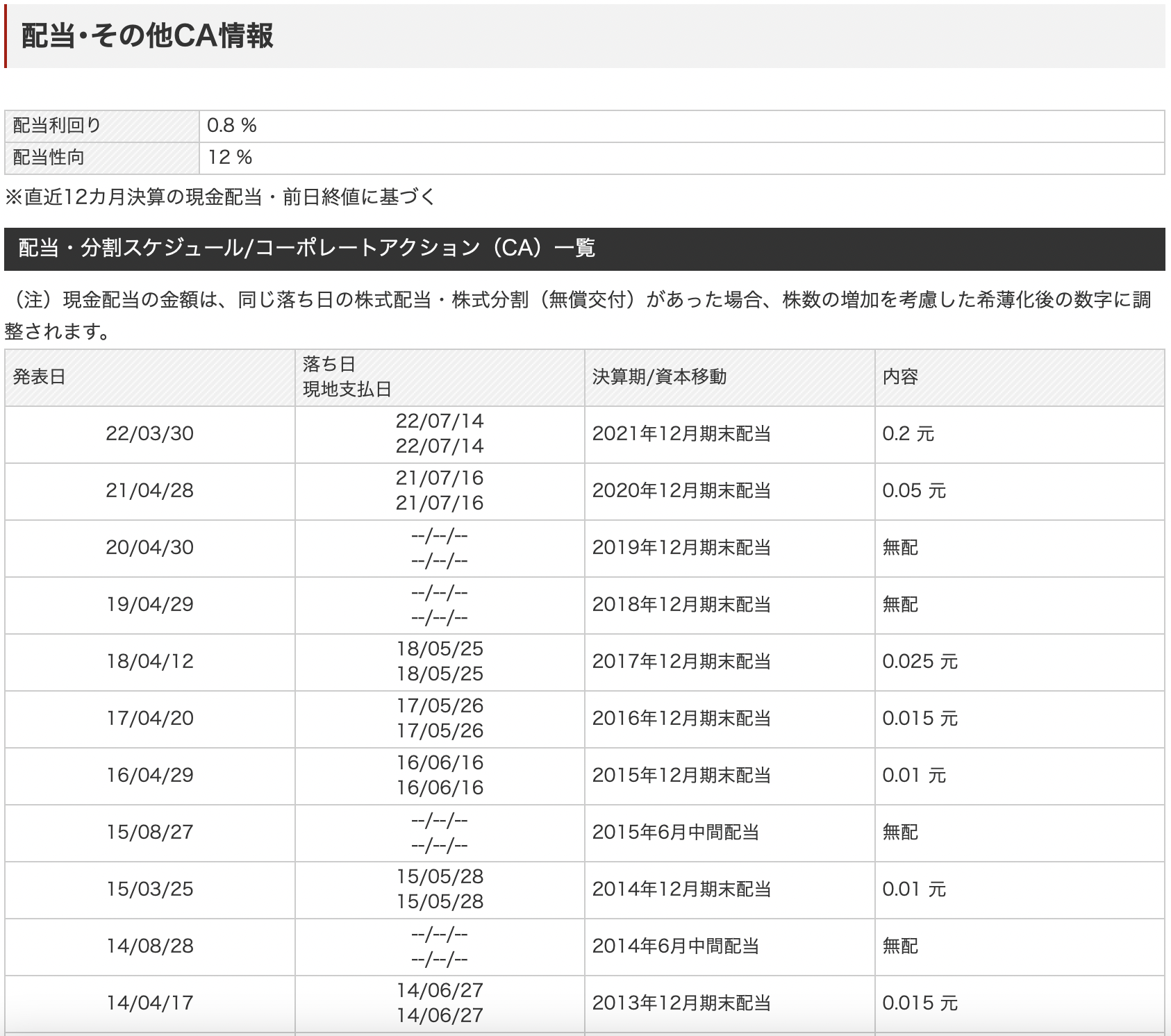
Task: Select announcement date 14/04/17
Action: click(150, 1003)
